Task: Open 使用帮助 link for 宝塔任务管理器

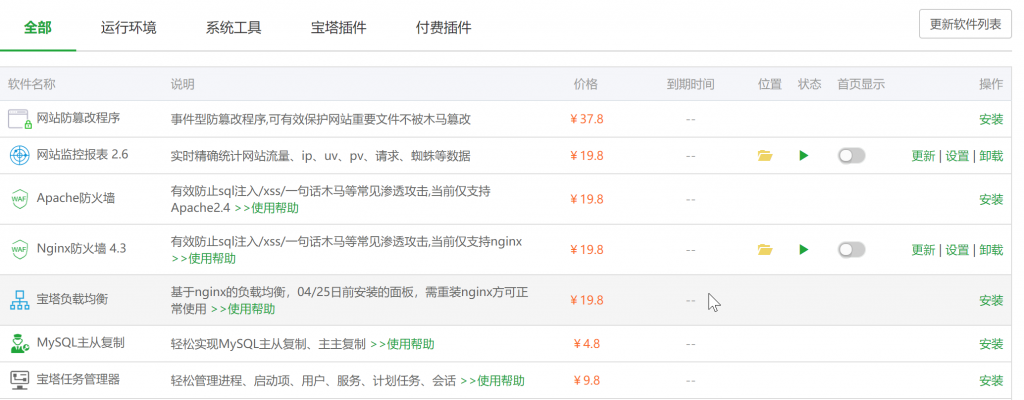Action: pos(492,381)
